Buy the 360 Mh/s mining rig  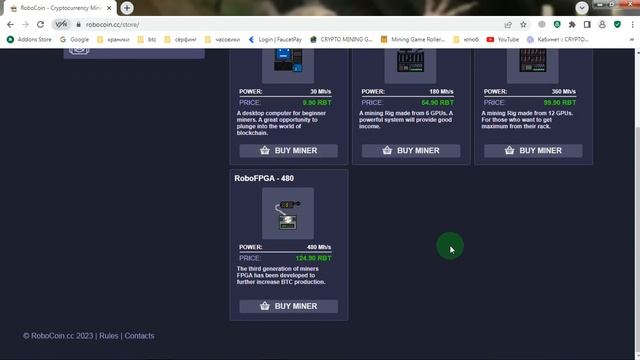tap(533, 151)
